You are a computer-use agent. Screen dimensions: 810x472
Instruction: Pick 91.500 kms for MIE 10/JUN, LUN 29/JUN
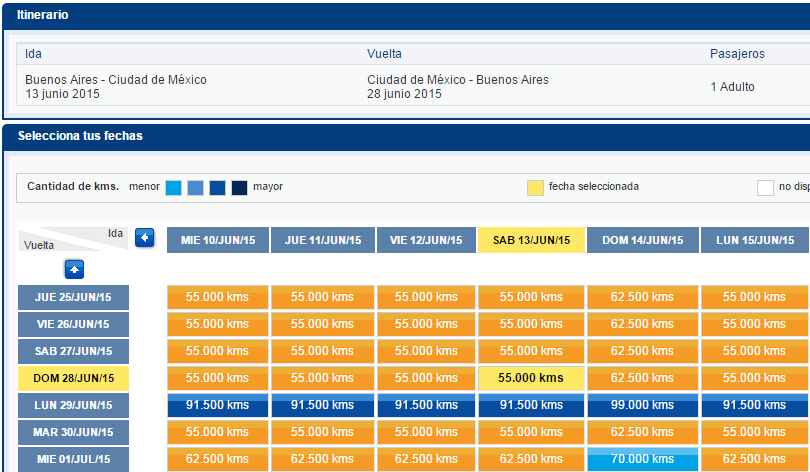(217, 405)
